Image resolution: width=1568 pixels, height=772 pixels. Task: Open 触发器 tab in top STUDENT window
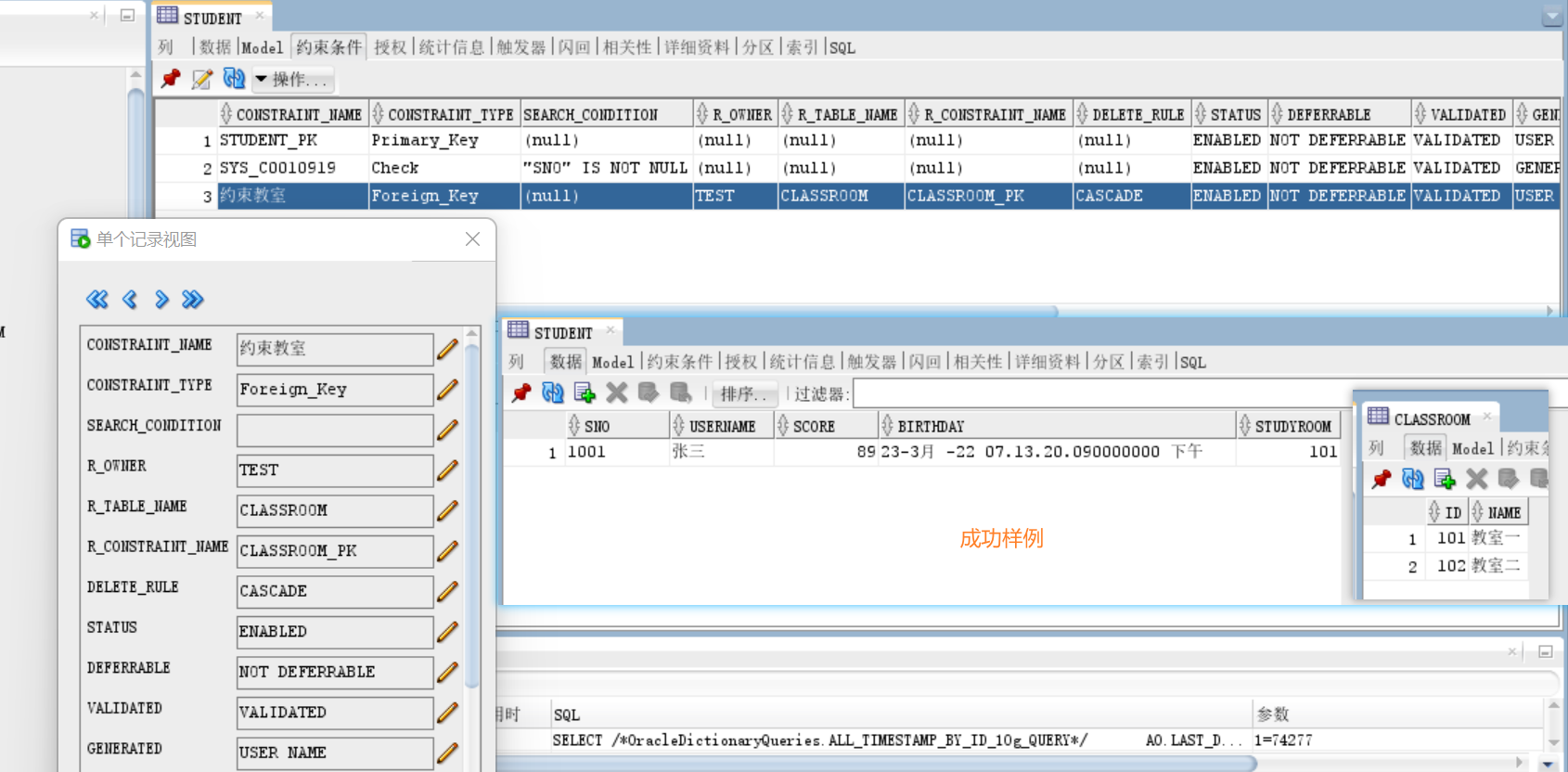tap(521, 47)
